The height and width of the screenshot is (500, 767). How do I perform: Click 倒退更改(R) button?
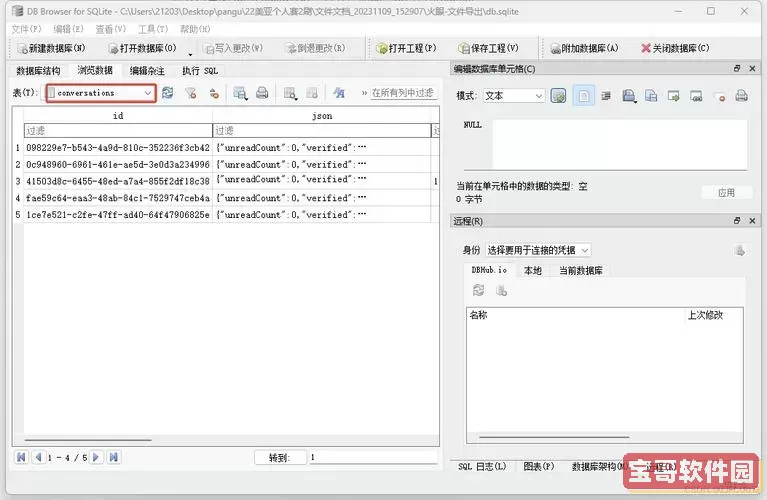(x=316, y=48)
